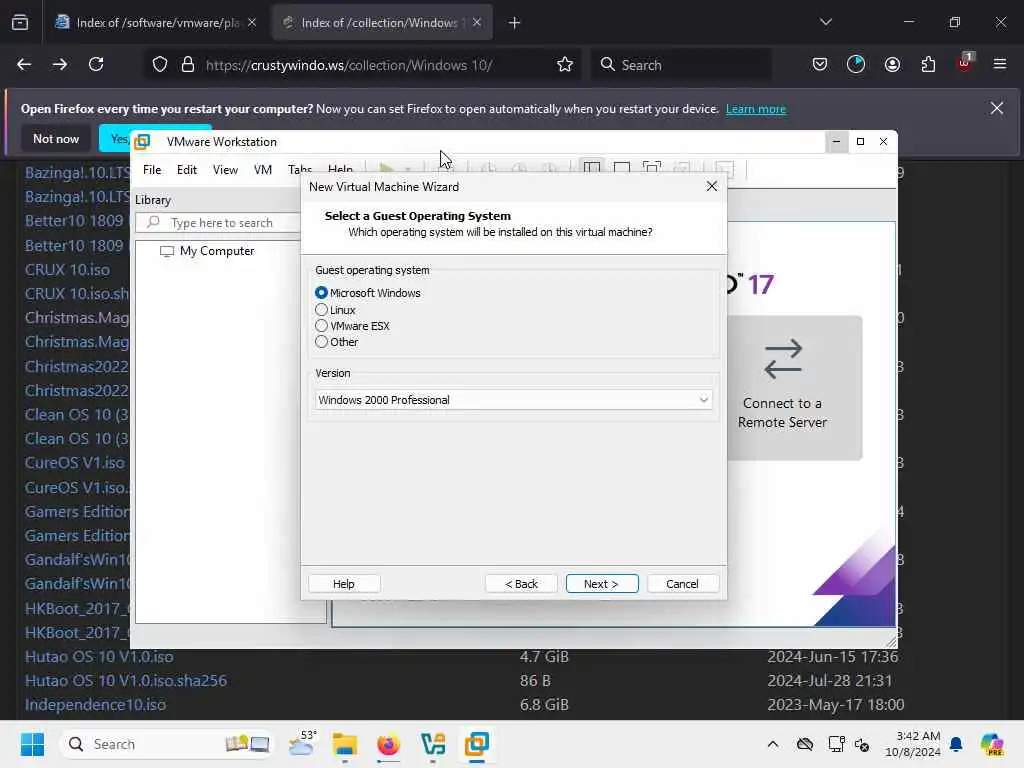Select the Microsoft Windows radio button
The height and width of the screenshot is (768, 1024).
[x=321, y=293]
